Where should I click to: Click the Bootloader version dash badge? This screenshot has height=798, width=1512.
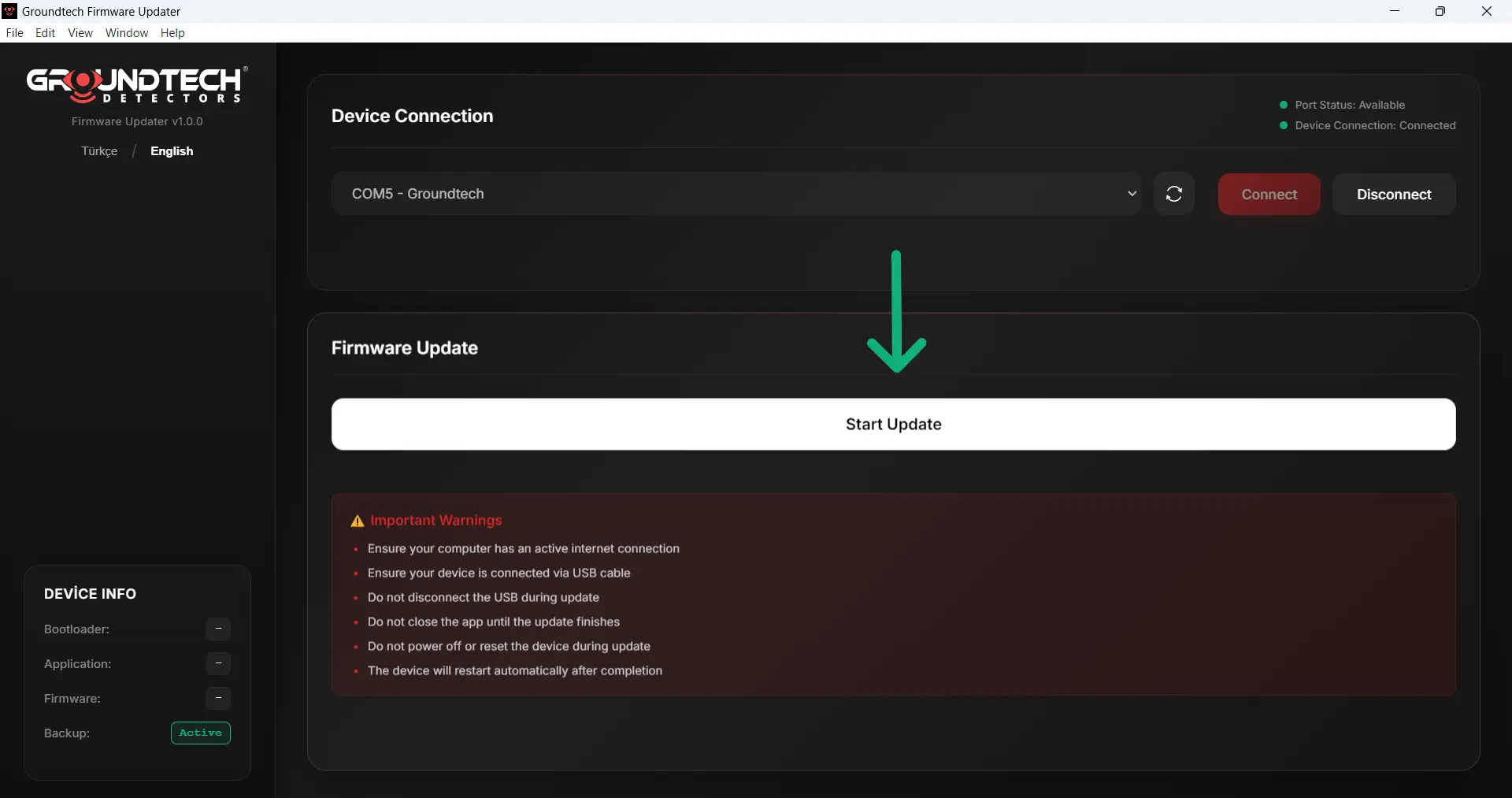218,629
